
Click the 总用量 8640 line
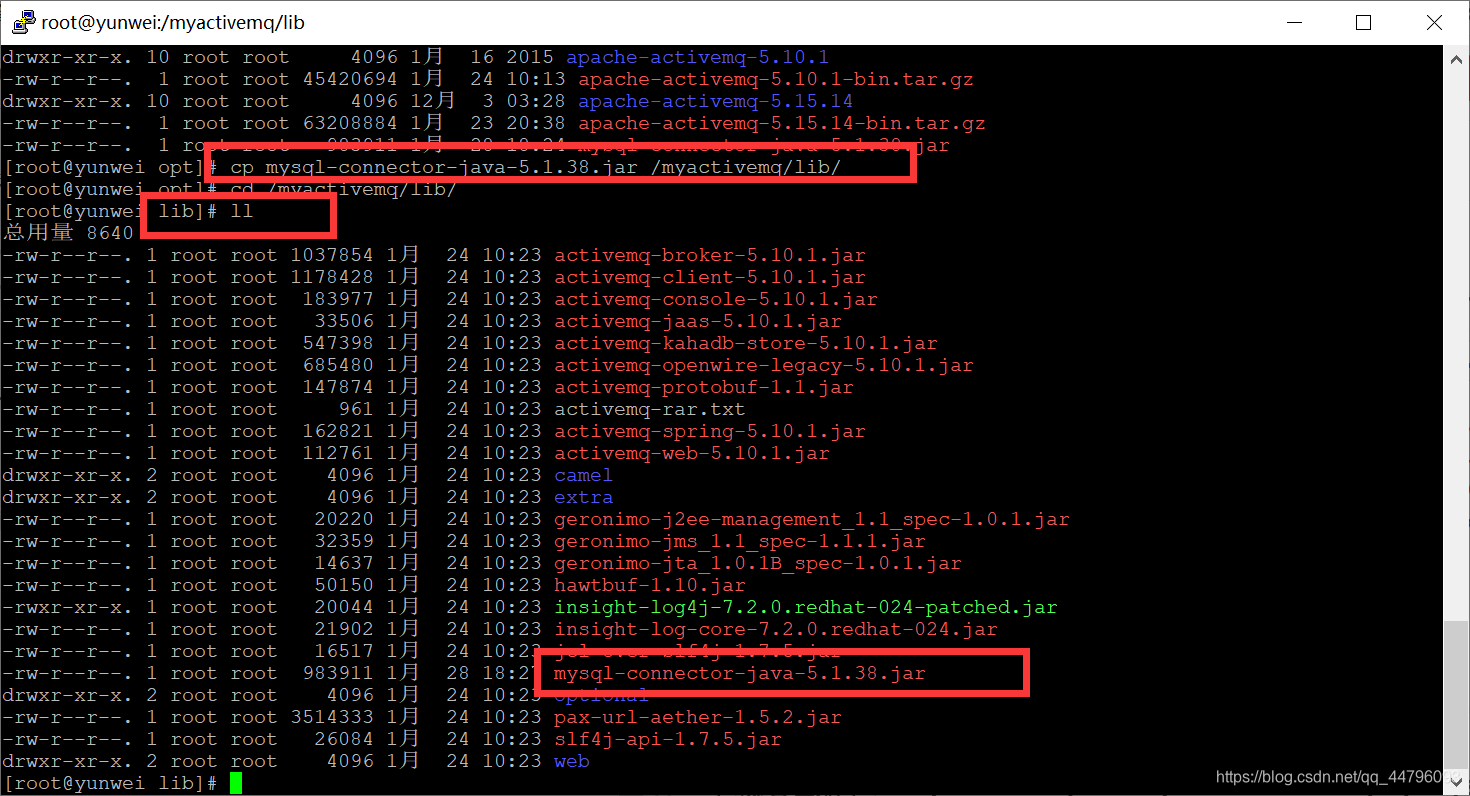pyautogui.click(x=68, y=233)
